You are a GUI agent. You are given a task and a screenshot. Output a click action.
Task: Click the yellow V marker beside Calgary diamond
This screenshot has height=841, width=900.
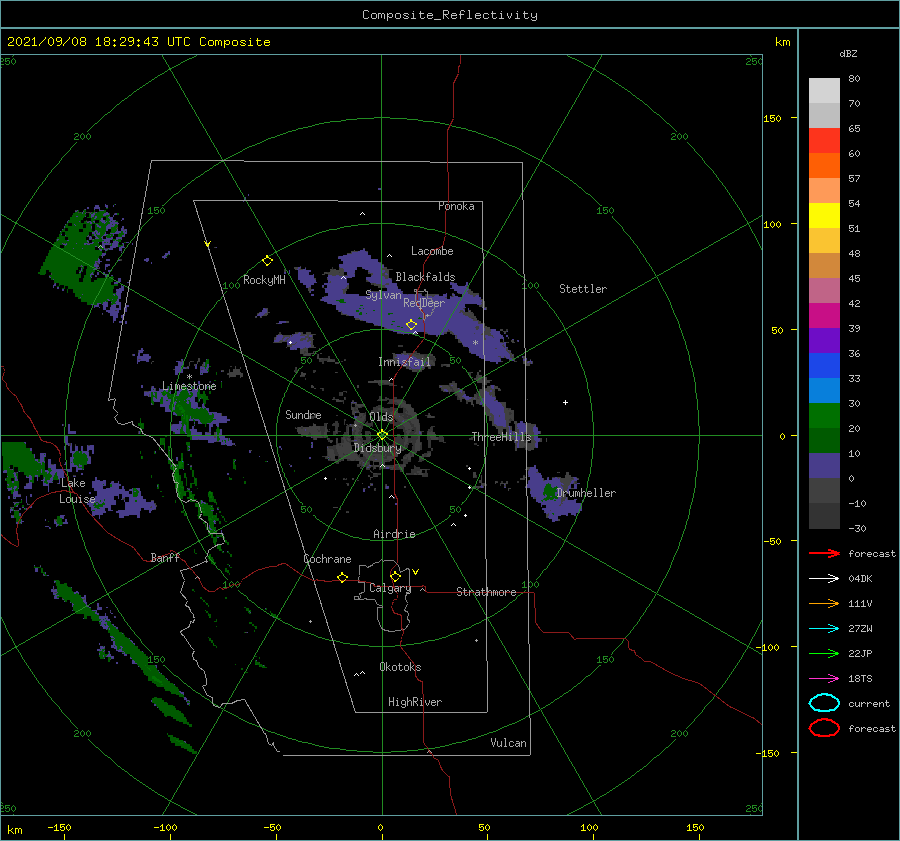[415, 572]
